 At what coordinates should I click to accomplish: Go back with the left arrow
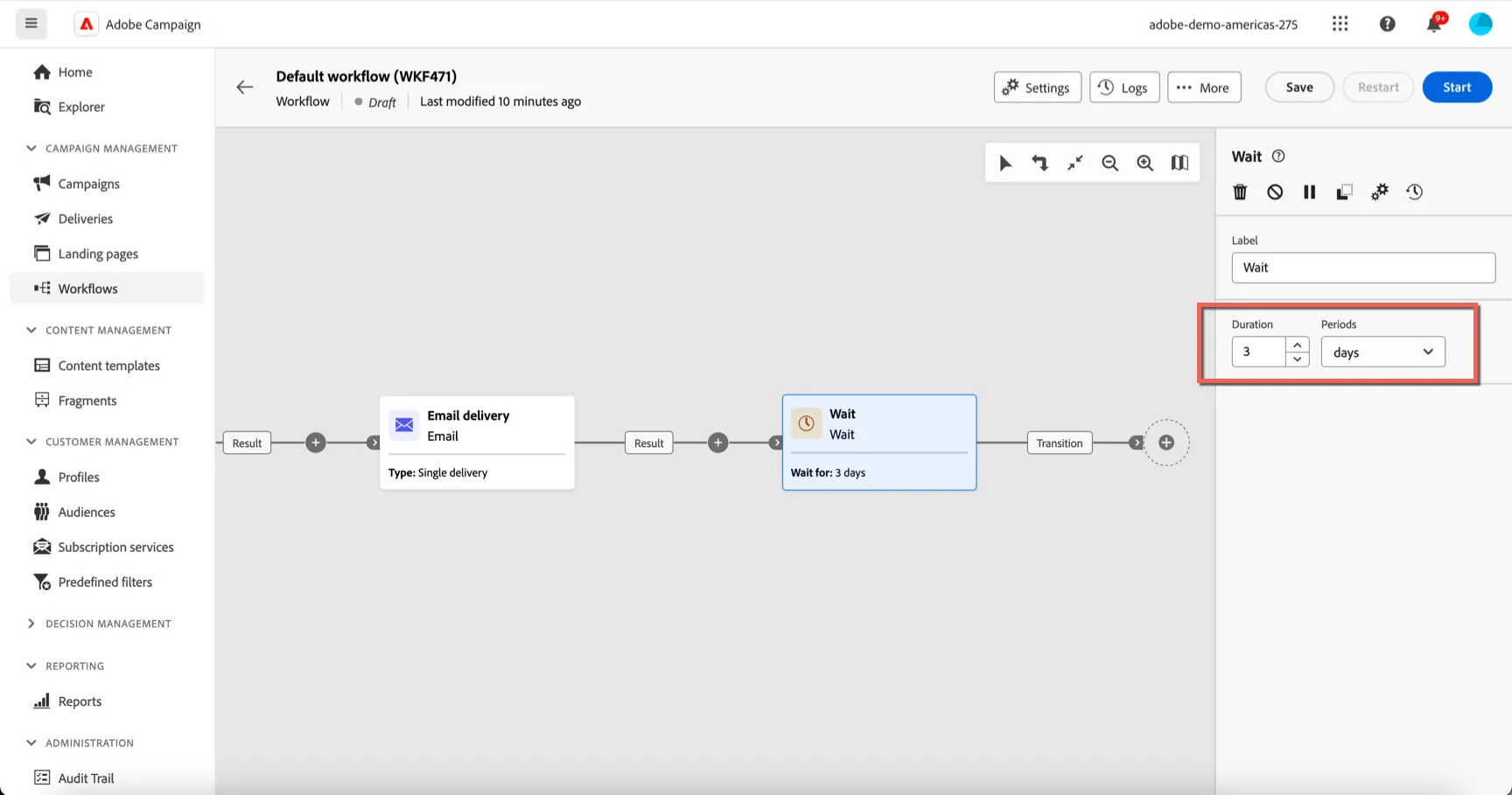(x=244, y=87)
